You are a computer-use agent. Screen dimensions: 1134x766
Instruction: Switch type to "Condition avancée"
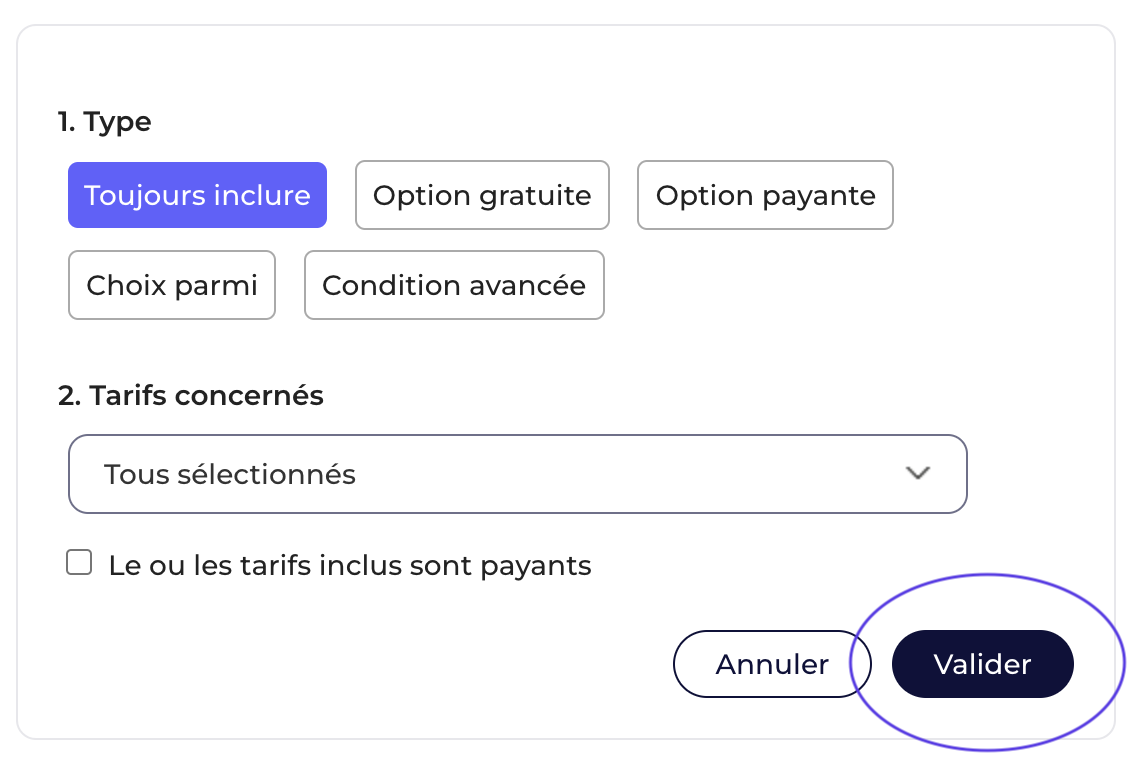tap(454, 285)
